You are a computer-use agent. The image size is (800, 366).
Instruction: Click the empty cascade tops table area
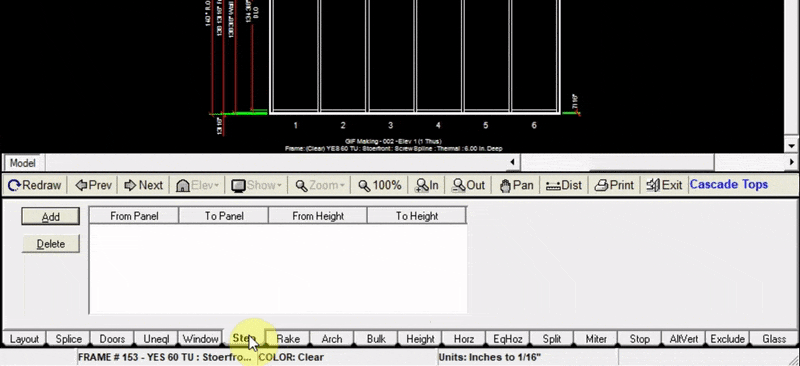(x=278, y=269)
